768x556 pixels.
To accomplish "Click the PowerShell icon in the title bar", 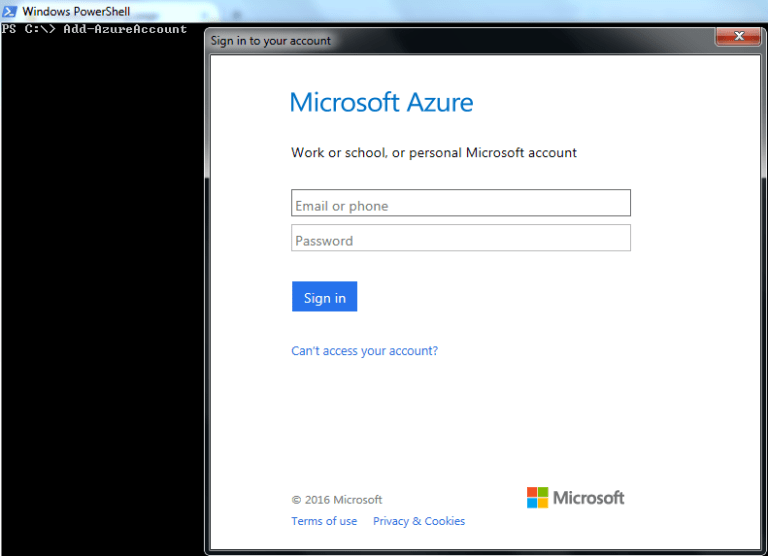I will (9, 11).
